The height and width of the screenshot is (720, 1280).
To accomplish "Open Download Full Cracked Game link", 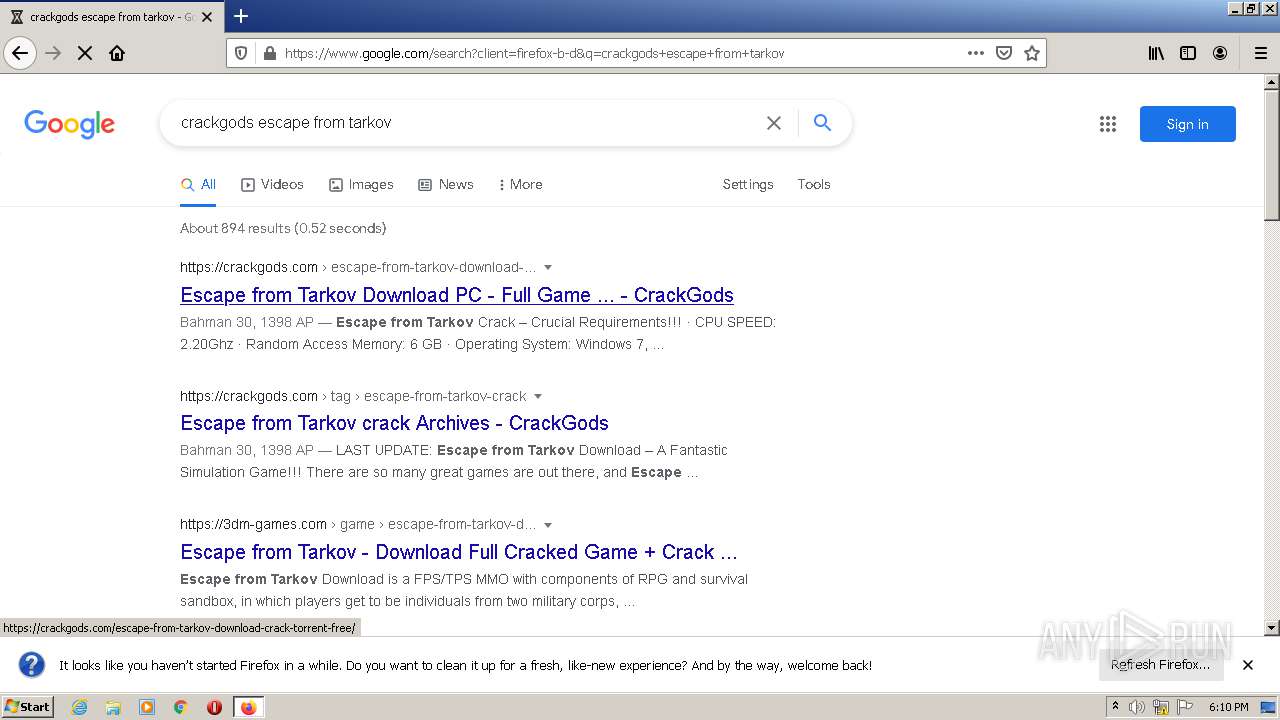I will pyautogui.click(x=459, y=552).
